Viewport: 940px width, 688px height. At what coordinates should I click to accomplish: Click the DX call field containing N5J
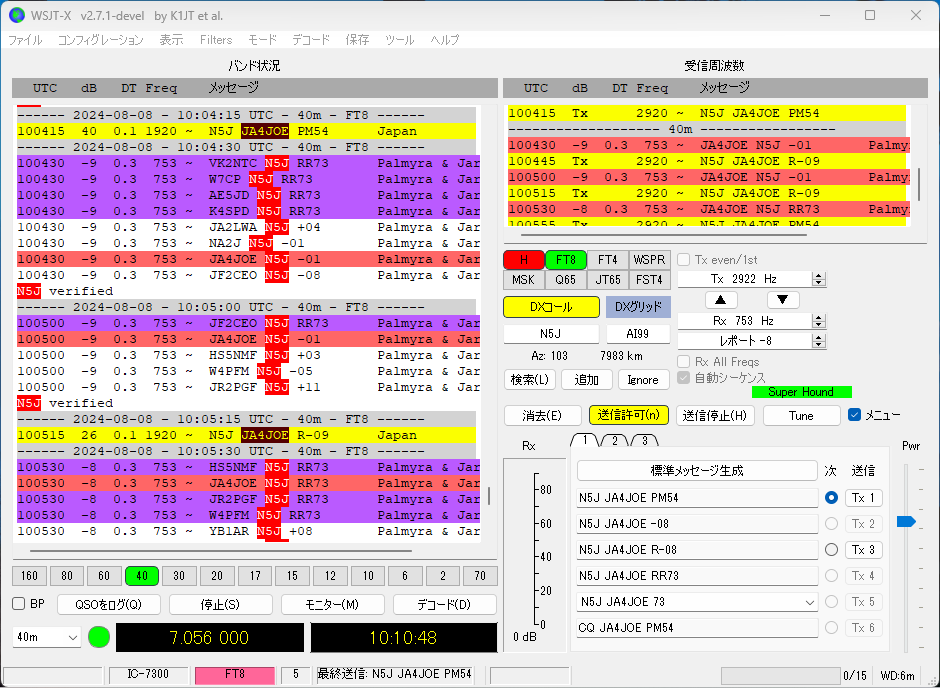tap(551, 334)
